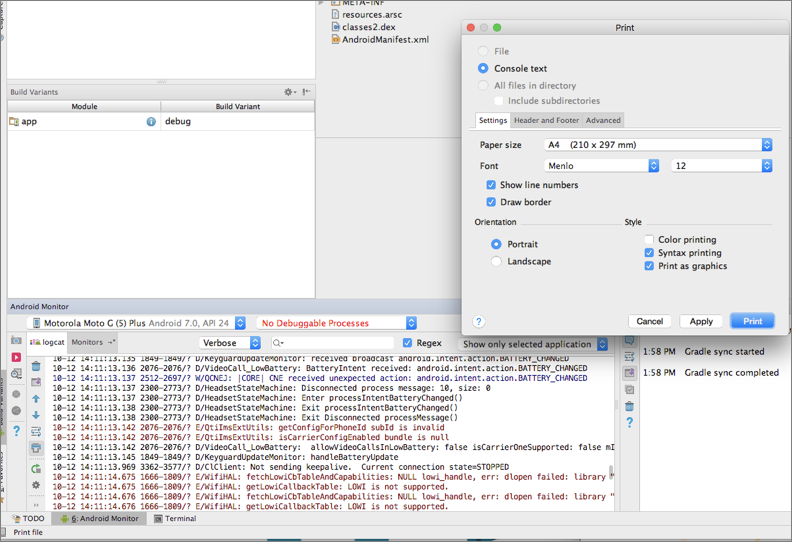Screen dimensions: 792x542
Task: Open the font size 12 dropdown
Action: pos(722,166)
